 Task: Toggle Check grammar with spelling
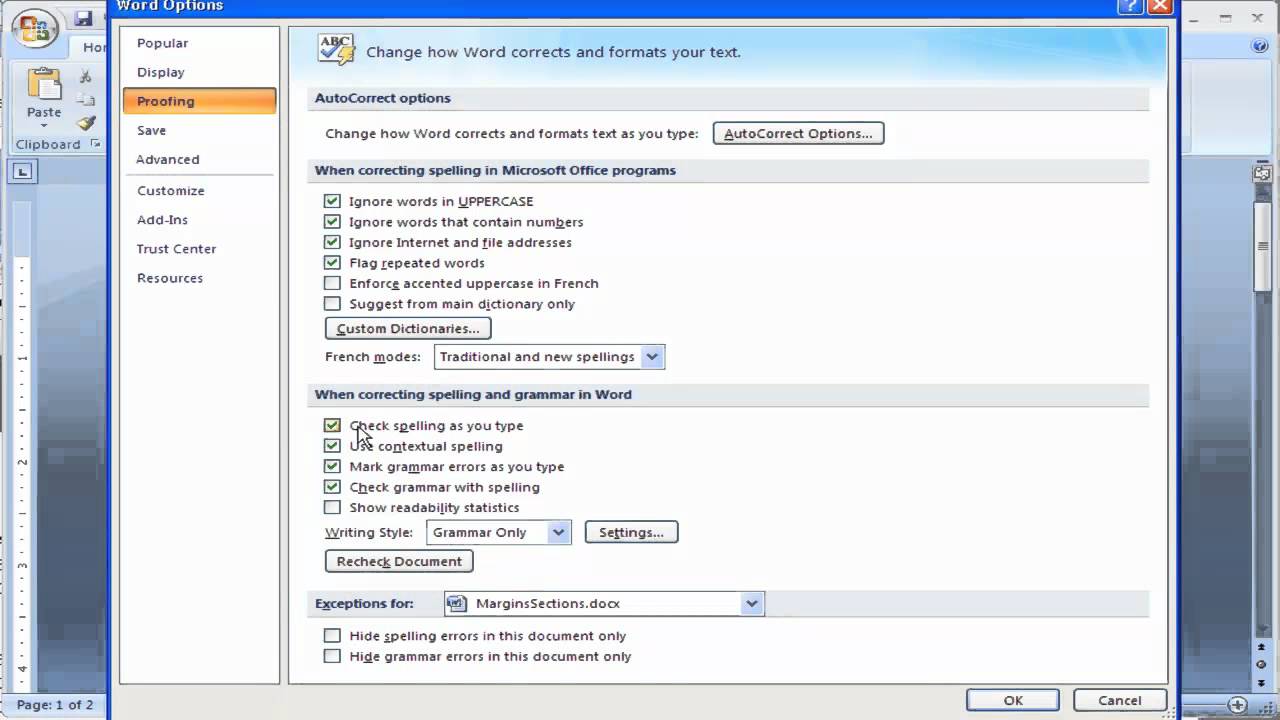pos(332,487)
